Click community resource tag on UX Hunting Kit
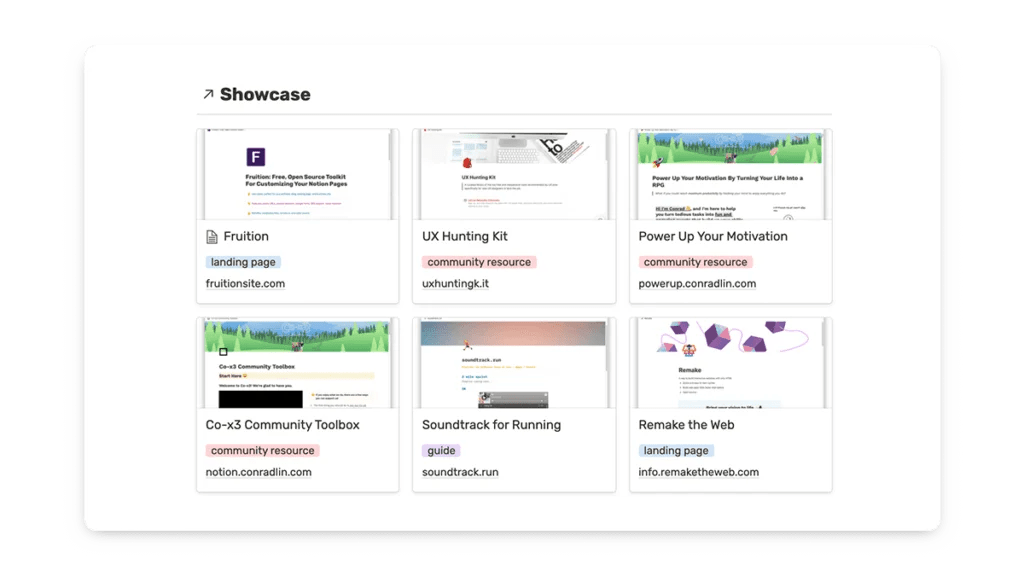The width and height of the screenshot is (1024, 576). (479, 262)
